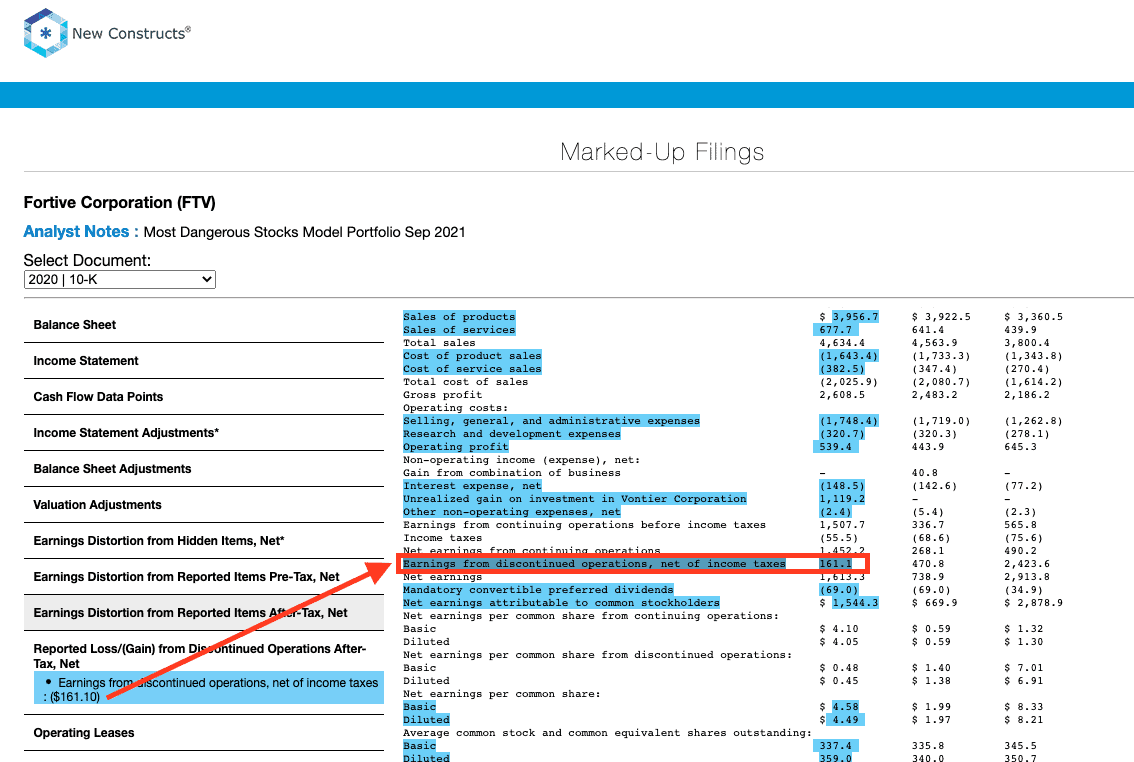
Task: Click highlighted Sales of services label
Action: 459,330
